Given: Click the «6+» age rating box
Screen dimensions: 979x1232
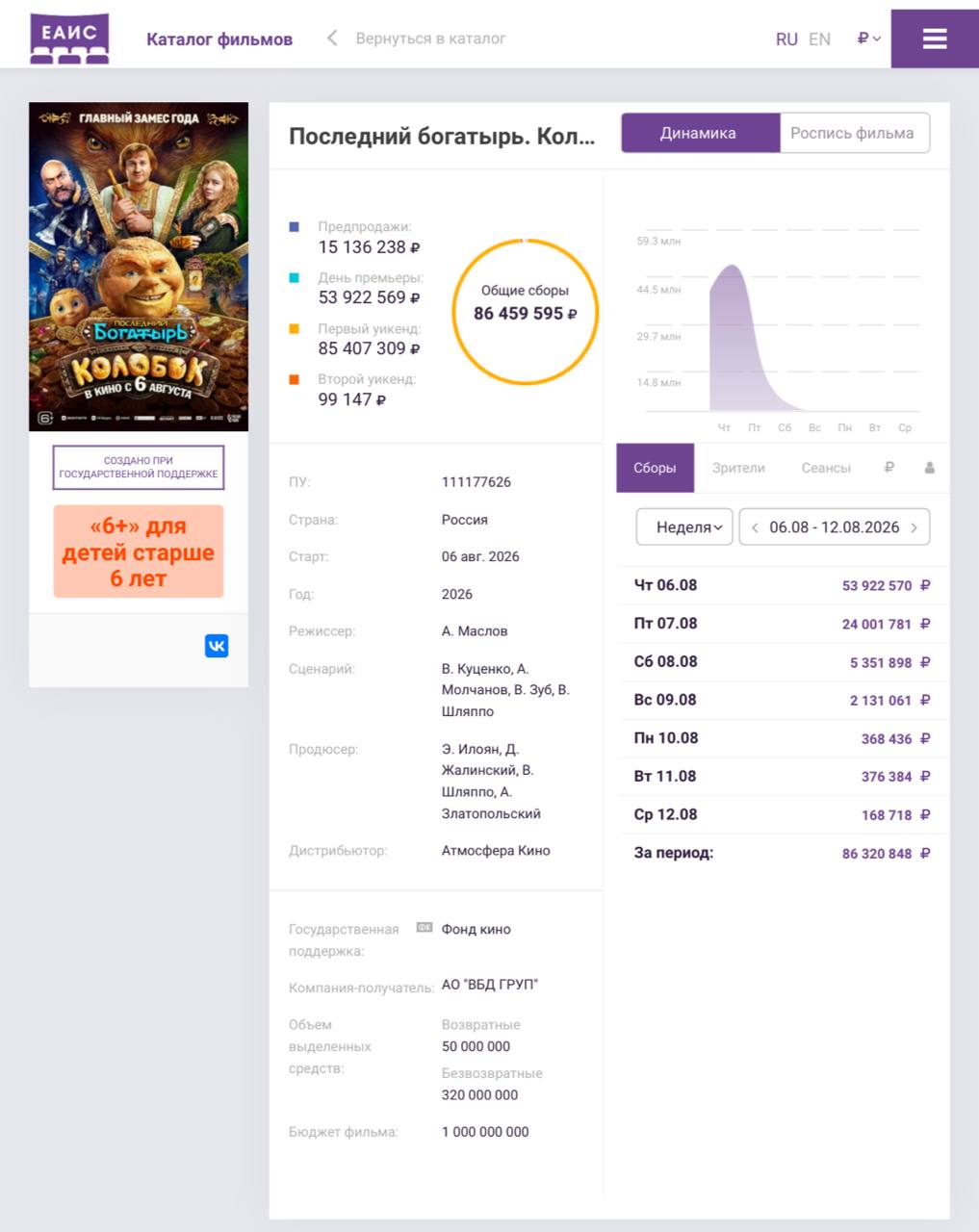Looking at the screenshot, I should (139, 552).
